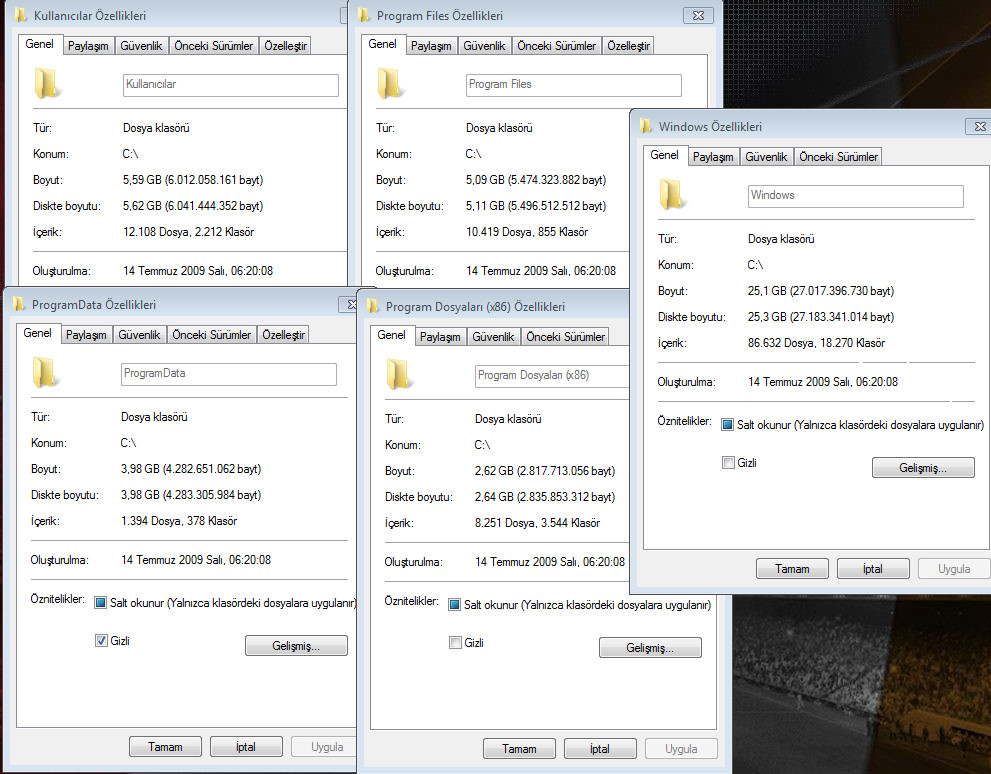Click Gelişmiş button in Program Dosyaları (x86) properties
Viewport: 991px width, 774px height.
pos(650,648)
